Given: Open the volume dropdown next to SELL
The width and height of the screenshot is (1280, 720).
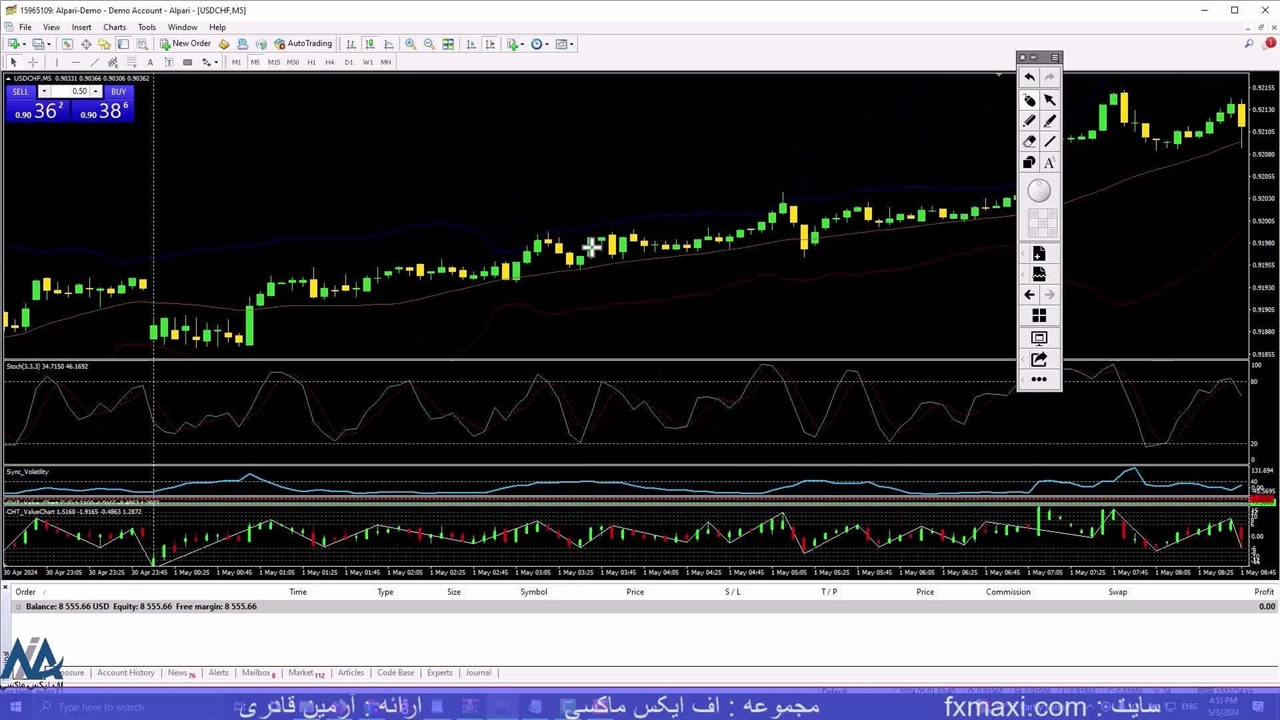Looking at the screenshot, I should [43, 92].
